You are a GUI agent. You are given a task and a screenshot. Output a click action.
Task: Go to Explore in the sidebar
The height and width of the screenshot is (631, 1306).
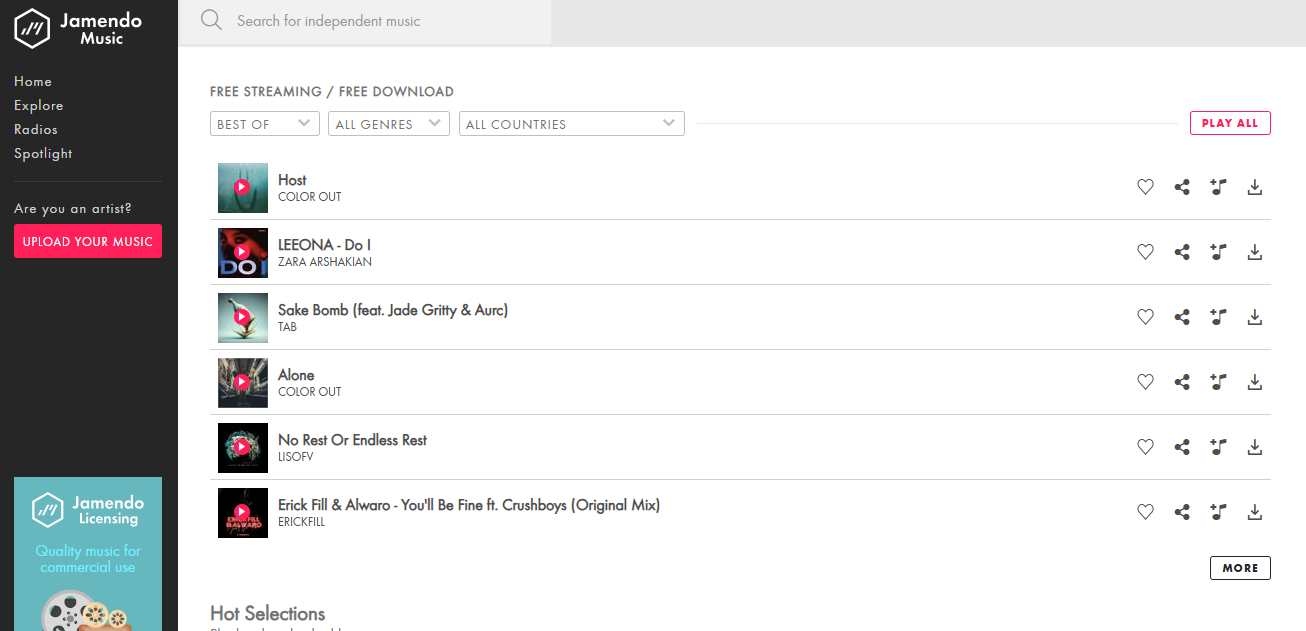tap(39, 105)
